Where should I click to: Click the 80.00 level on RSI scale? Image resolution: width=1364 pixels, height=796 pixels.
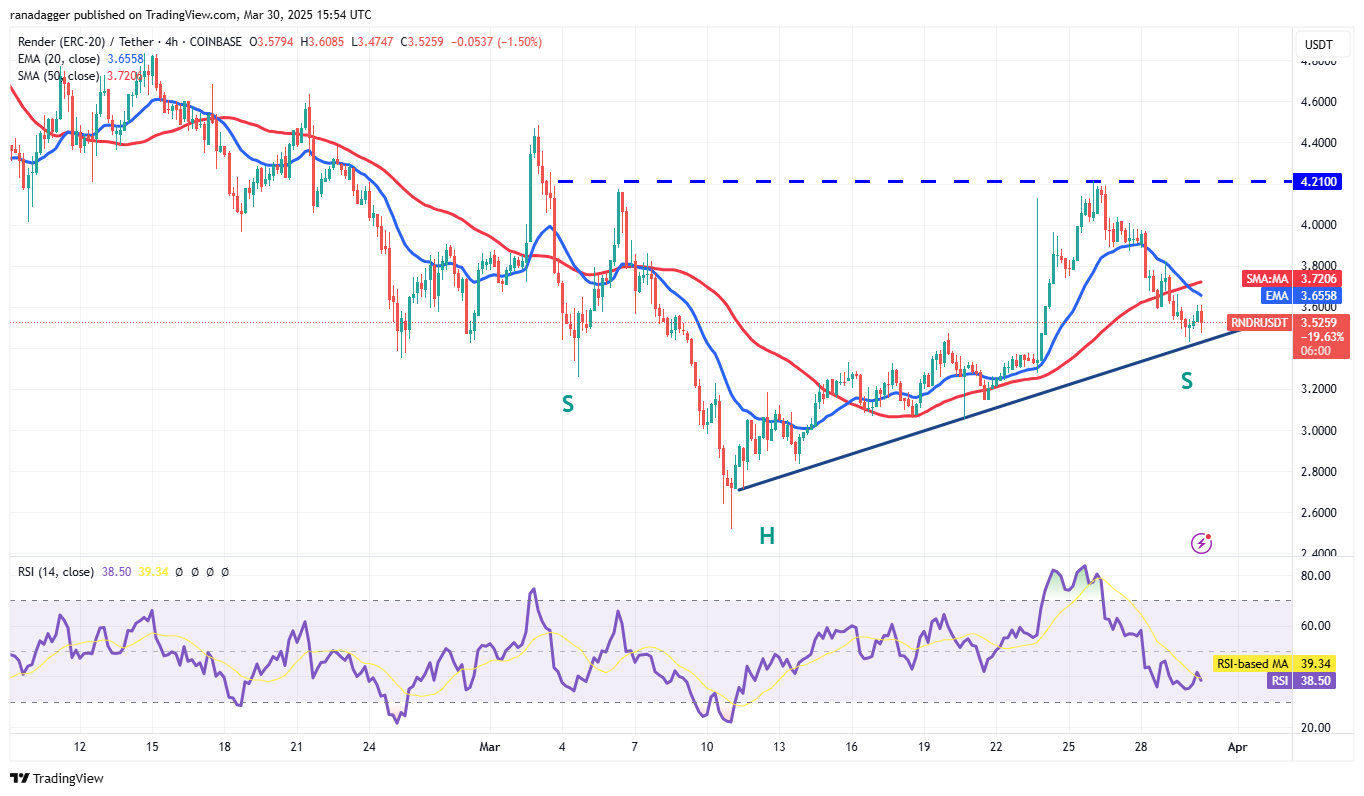(1315, 576)
